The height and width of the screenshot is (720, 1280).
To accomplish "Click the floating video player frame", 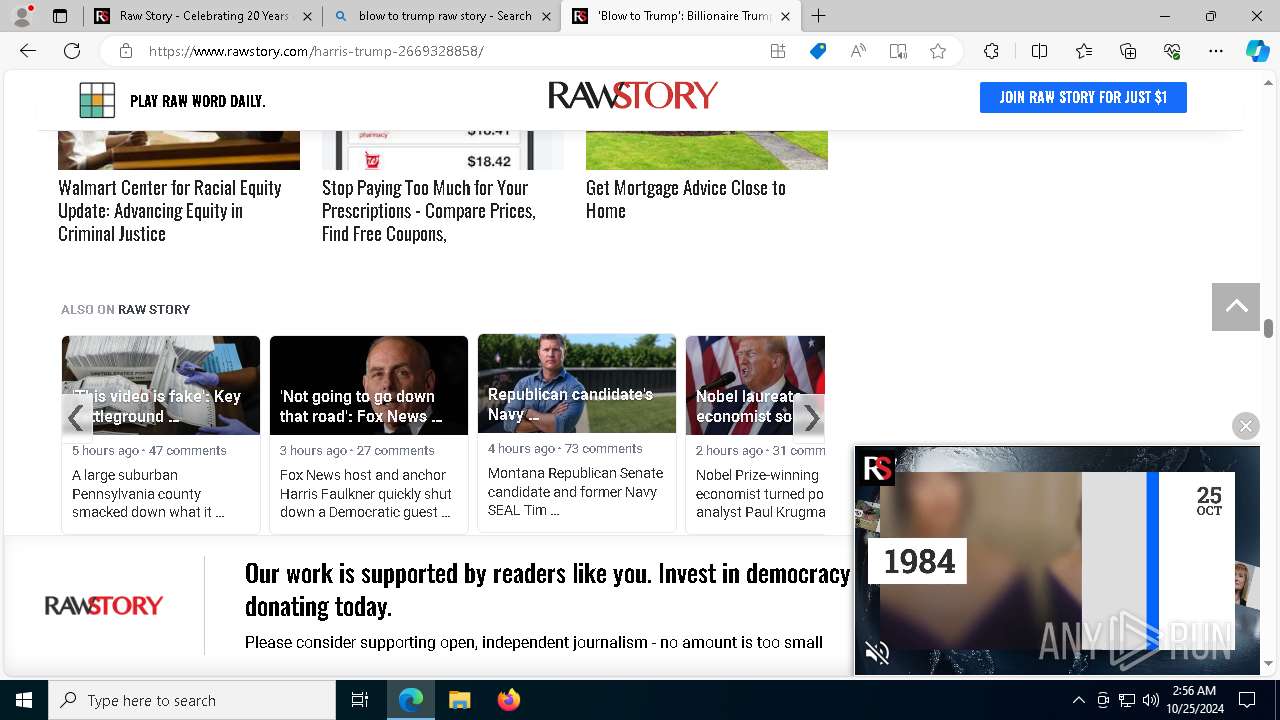I will pos(1057,560).
